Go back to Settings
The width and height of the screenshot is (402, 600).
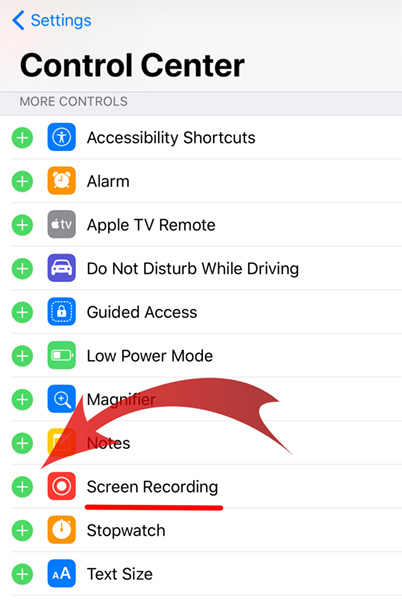point(52,20)
